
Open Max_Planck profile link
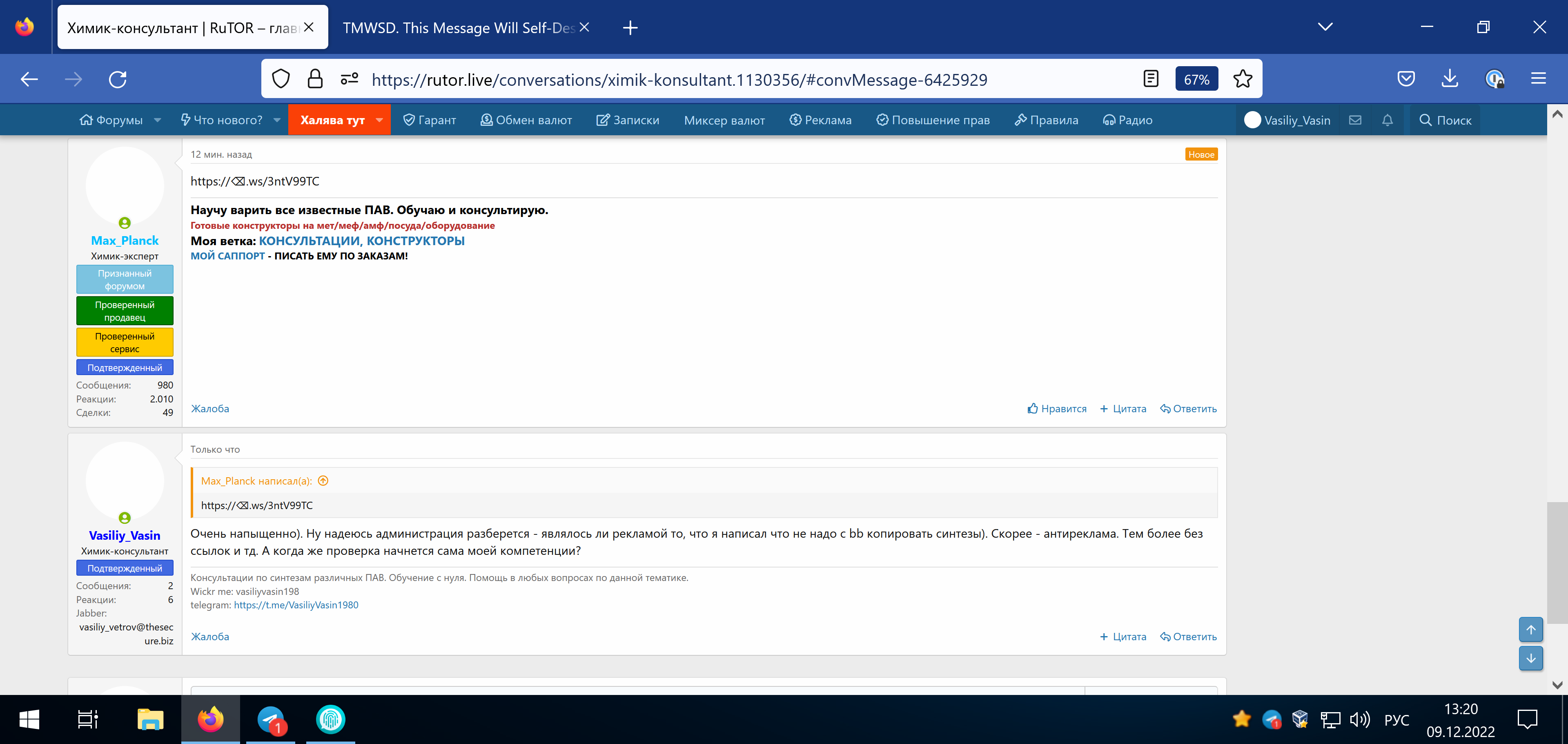pyautogui.click(x=125, y=241)
